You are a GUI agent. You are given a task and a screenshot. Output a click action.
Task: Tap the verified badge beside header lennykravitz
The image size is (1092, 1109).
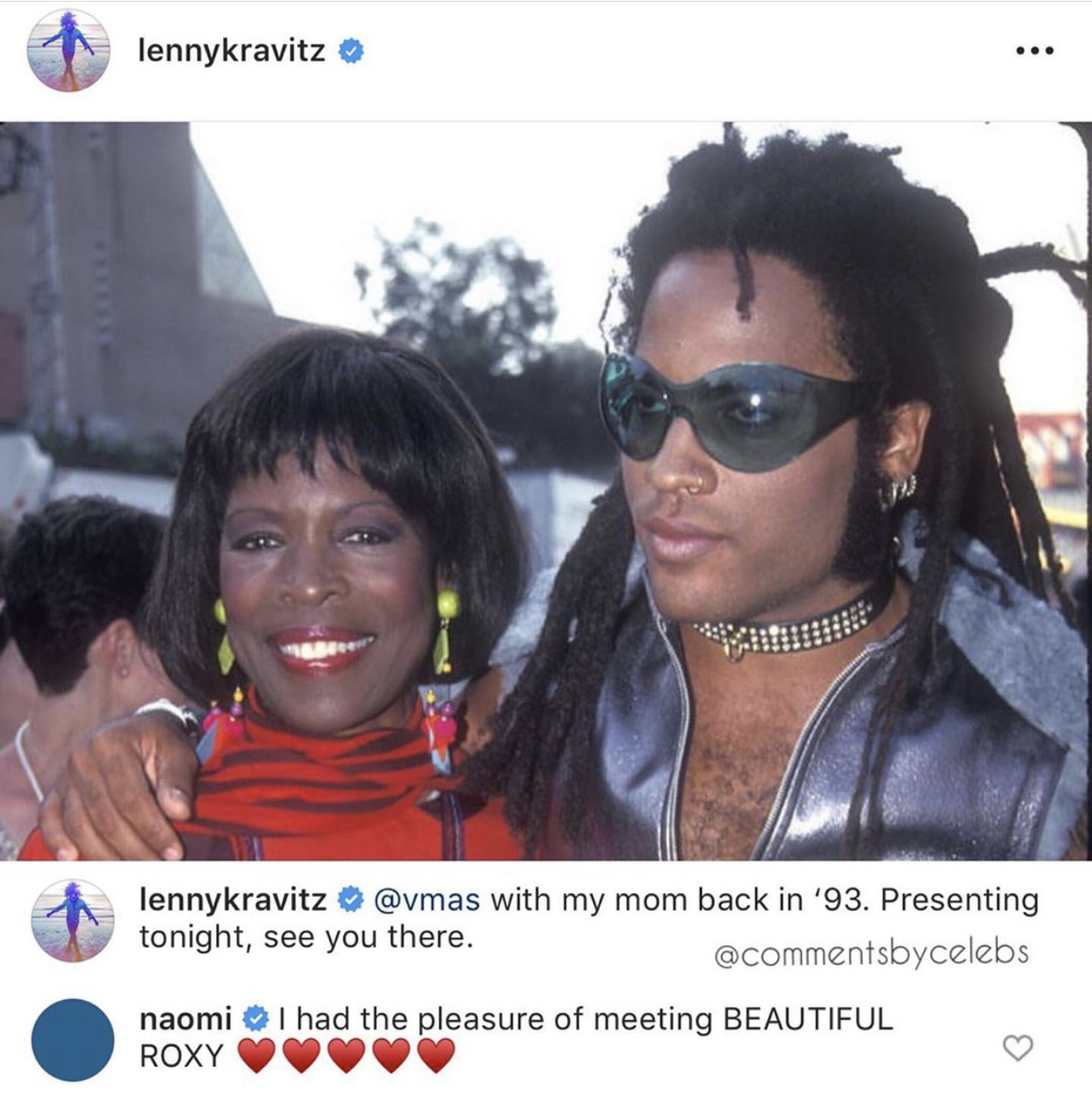click(x=351, y=52)
